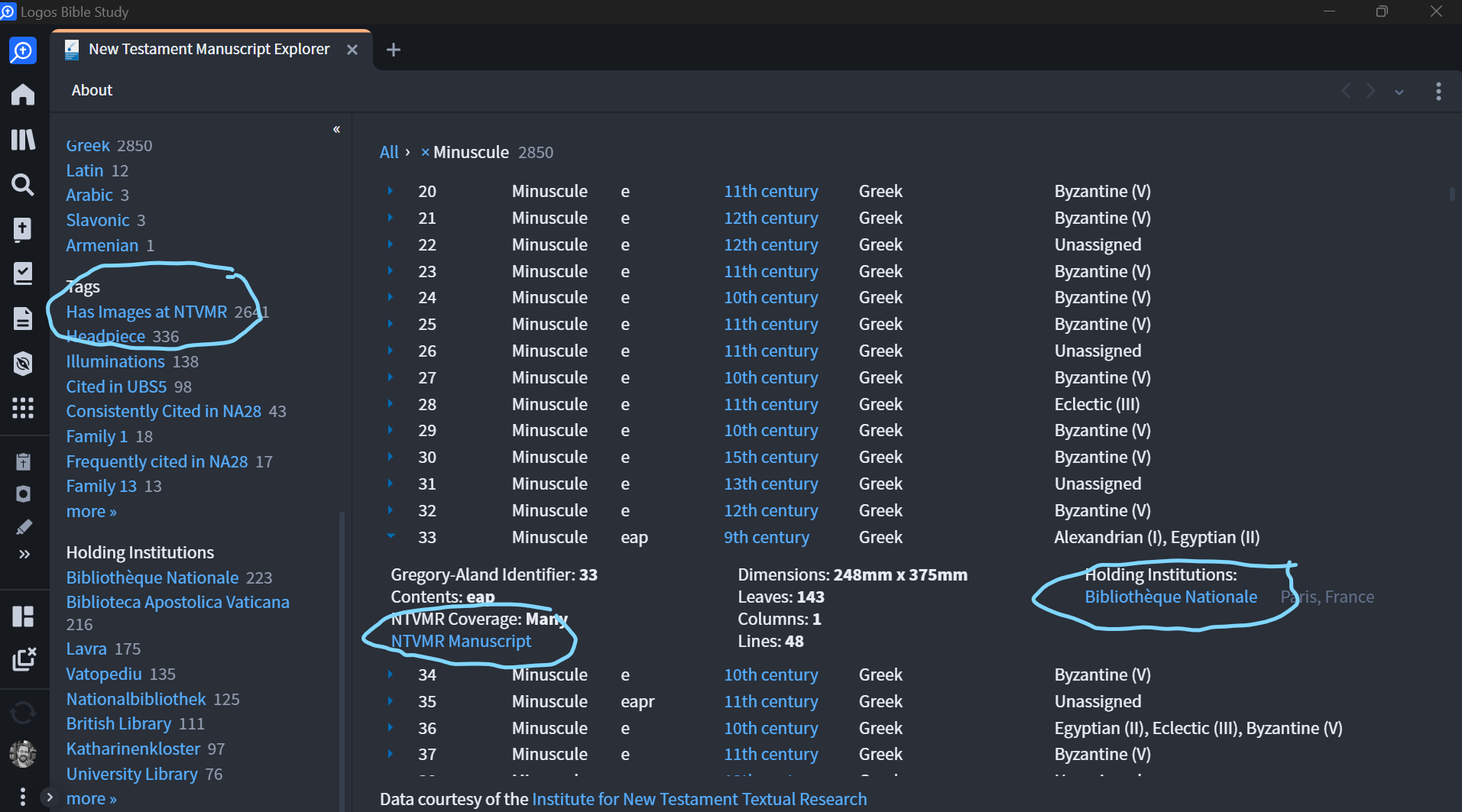Viewport: 1462px width, 812px height.
Task: Select the highlighter pen icon
Action: coord(24,527)
